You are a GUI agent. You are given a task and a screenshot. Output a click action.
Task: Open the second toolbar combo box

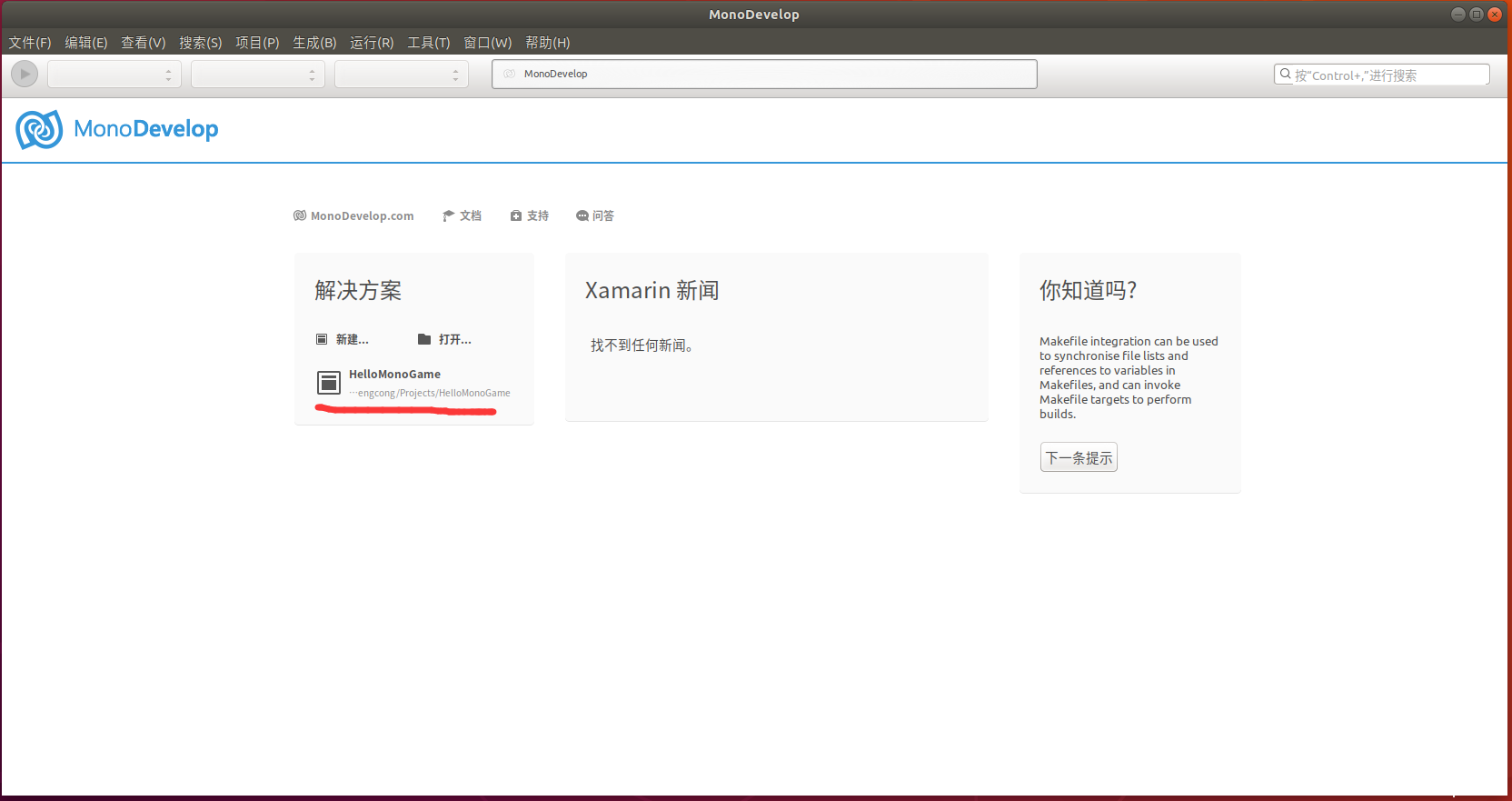pos(258,75)
